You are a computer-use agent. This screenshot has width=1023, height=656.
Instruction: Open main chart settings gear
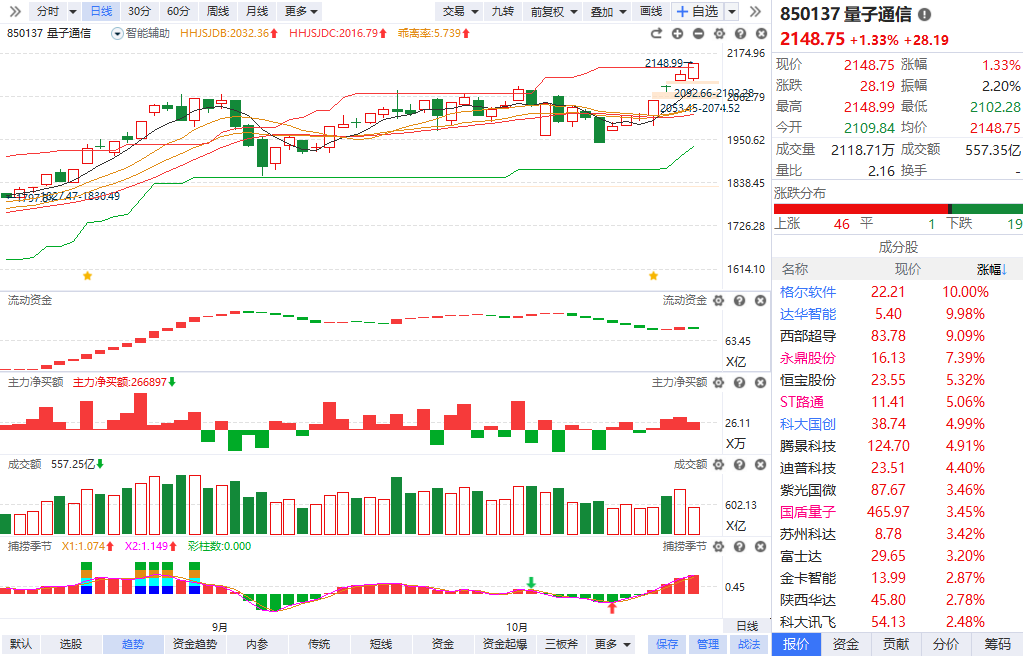tap(719, 33)
